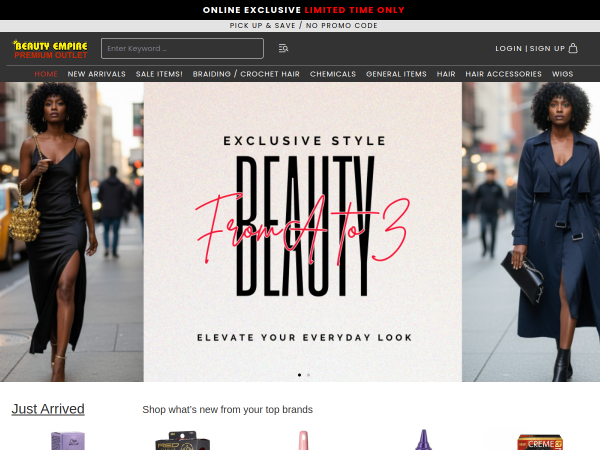Image resolution: width=600 pixels, height=450 pixels.
Task: Click the Beauty Empire Premium Outlet logo
Action: [51, 49]
